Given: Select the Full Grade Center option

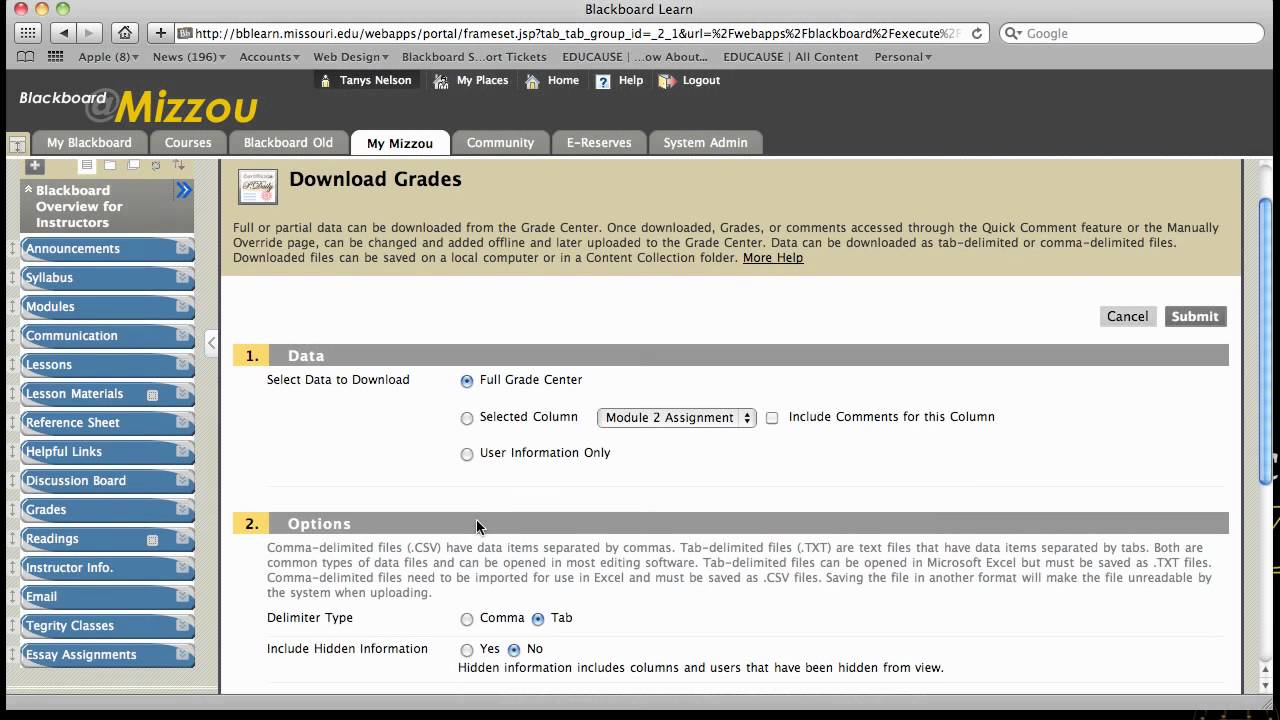Looking at the screenshot, I should point(467,381).
